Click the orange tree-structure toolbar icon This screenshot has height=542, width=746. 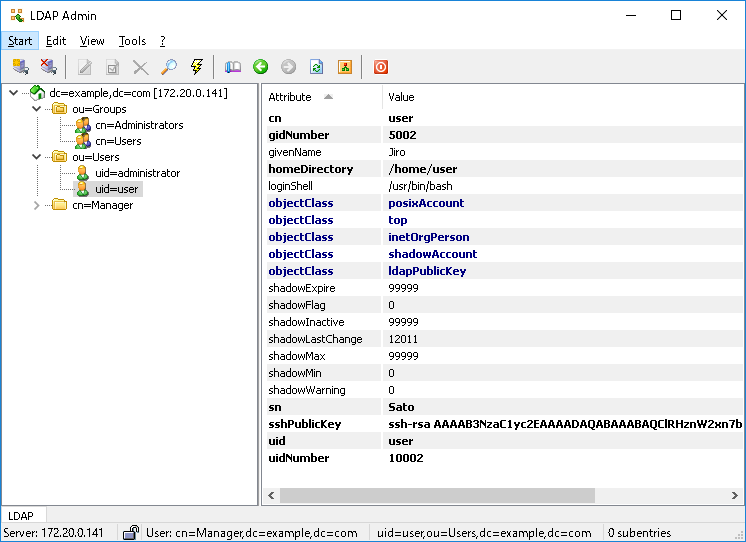tap(345, 67)
